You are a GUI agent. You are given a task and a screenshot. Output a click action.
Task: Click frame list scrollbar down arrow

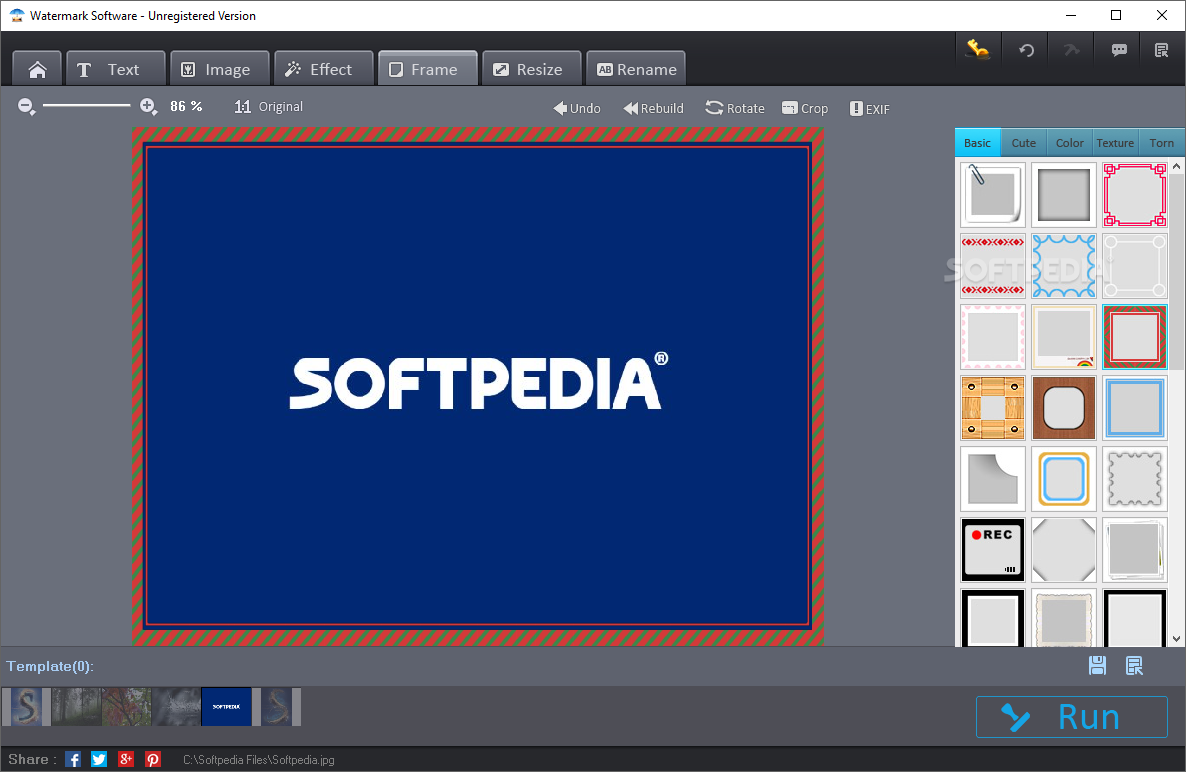[x=1176, y=639]
